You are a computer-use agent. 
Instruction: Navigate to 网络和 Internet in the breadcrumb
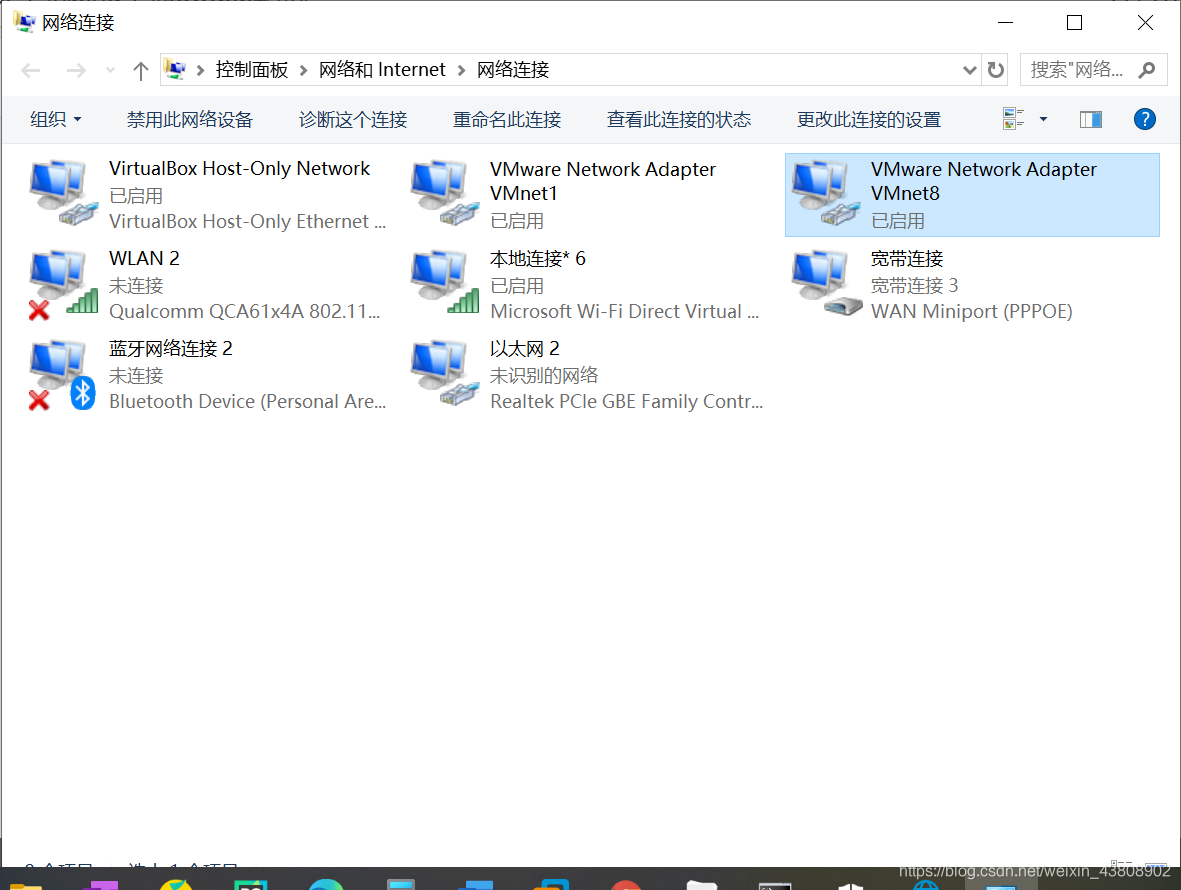[x=382, y=70]
